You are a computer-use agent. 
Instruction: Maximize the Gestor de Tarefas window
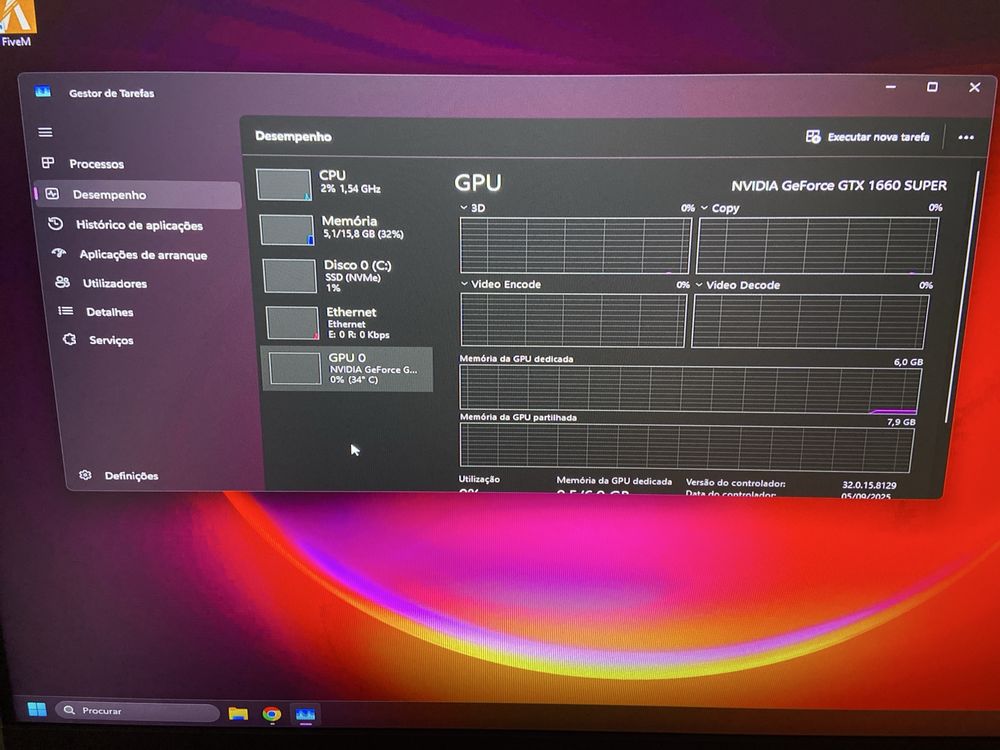[932, 87]
